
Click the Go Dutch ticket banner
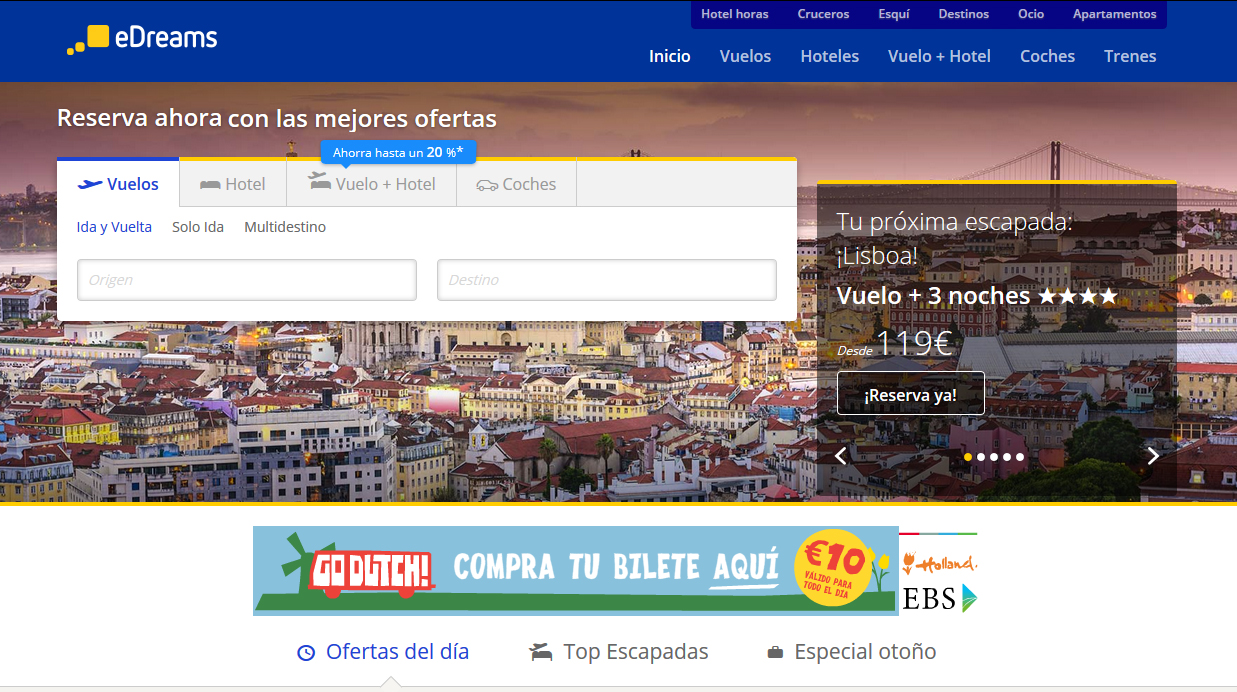(x=575, y=570)
